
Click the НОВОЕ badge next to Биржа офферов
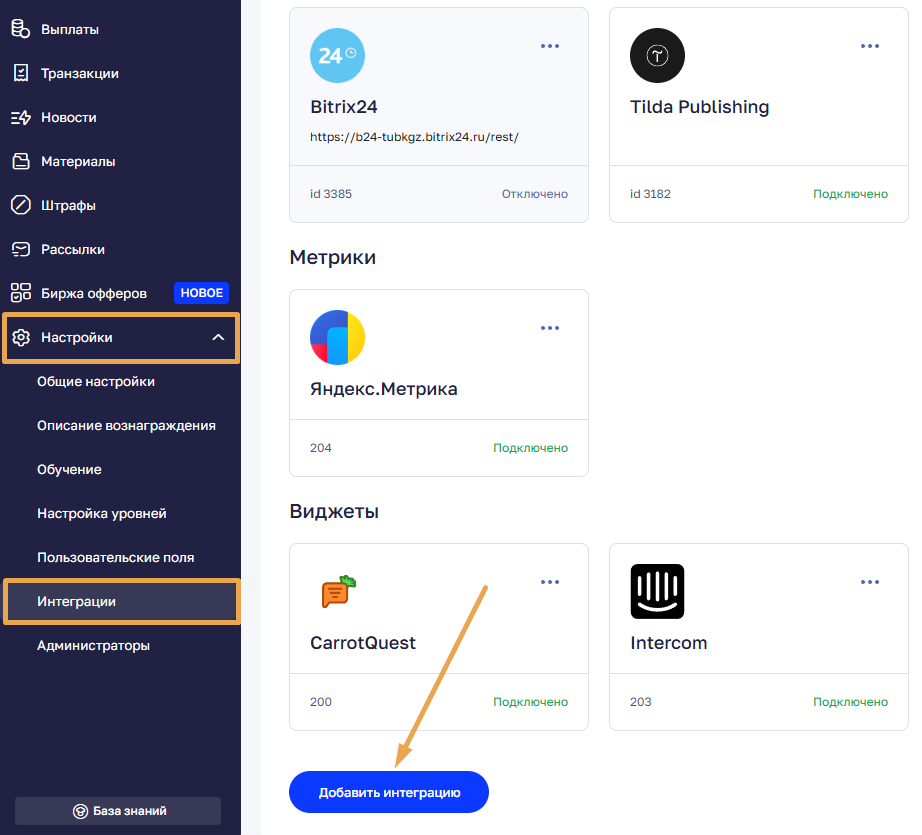point(201,293)
